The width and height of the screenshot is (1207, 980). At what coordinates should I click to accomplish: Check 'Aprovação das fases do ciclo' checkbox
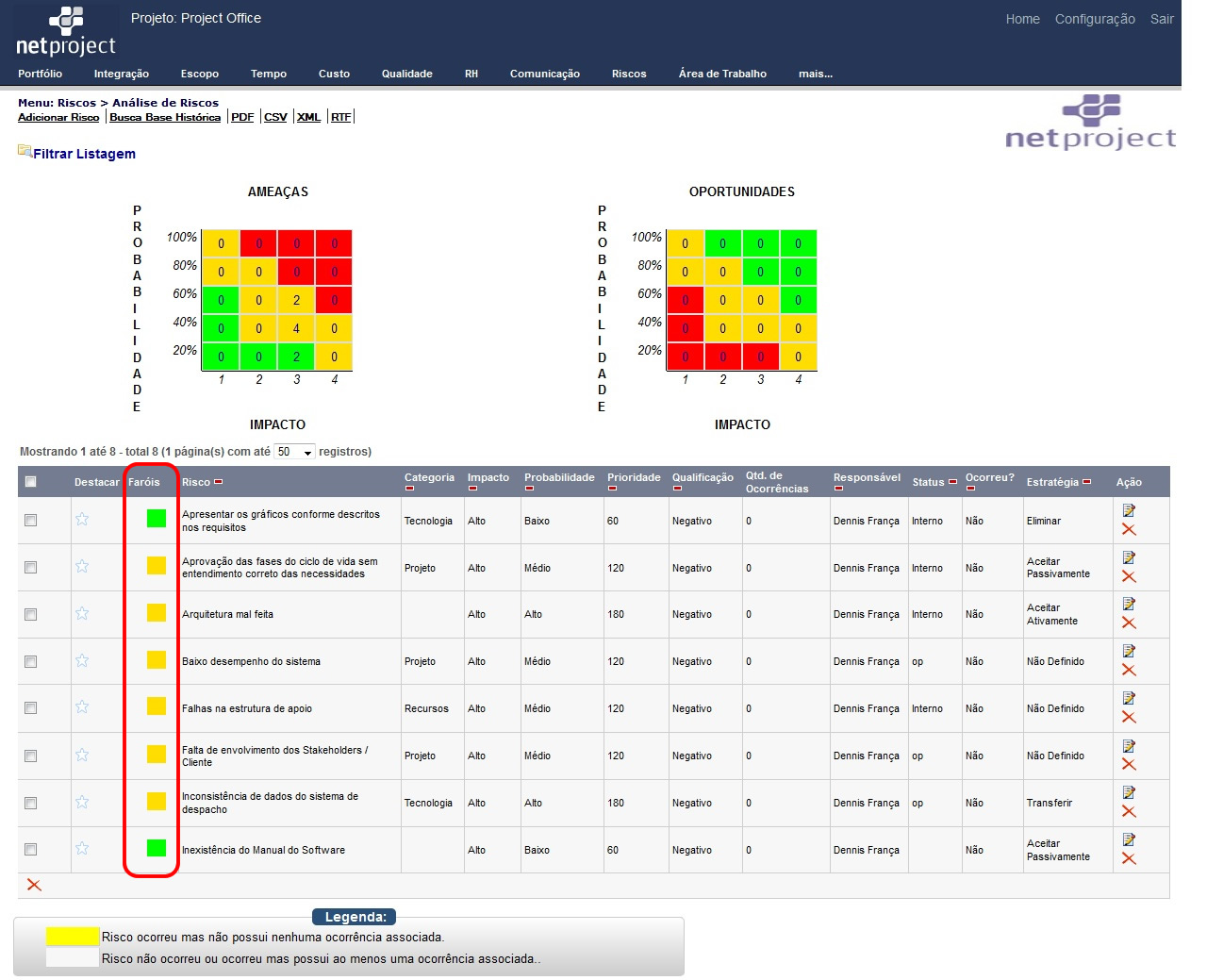point(30,567)
